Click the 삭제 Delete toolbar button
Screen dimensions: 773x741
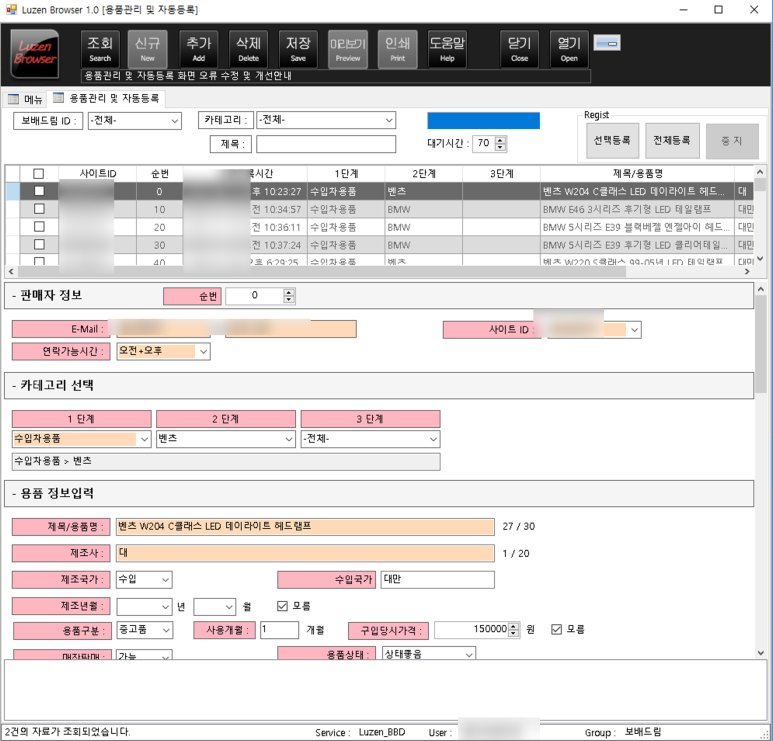coord(248,49)
